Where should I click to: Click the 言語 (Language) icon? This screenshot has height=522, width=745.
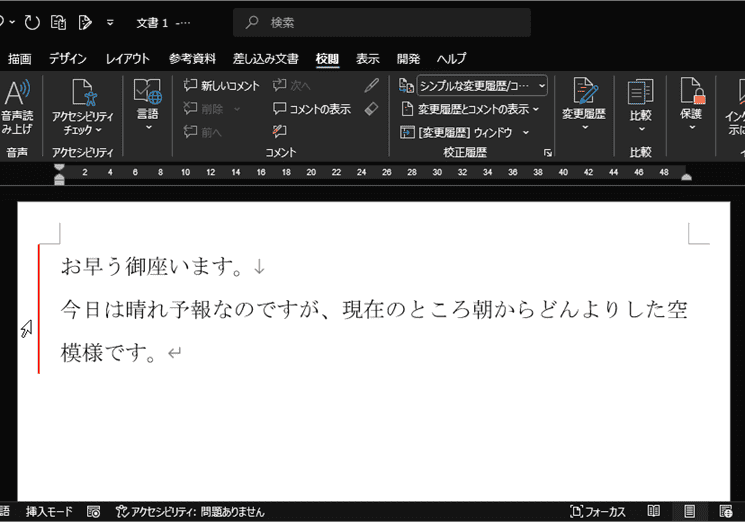(x=148, y=95)
